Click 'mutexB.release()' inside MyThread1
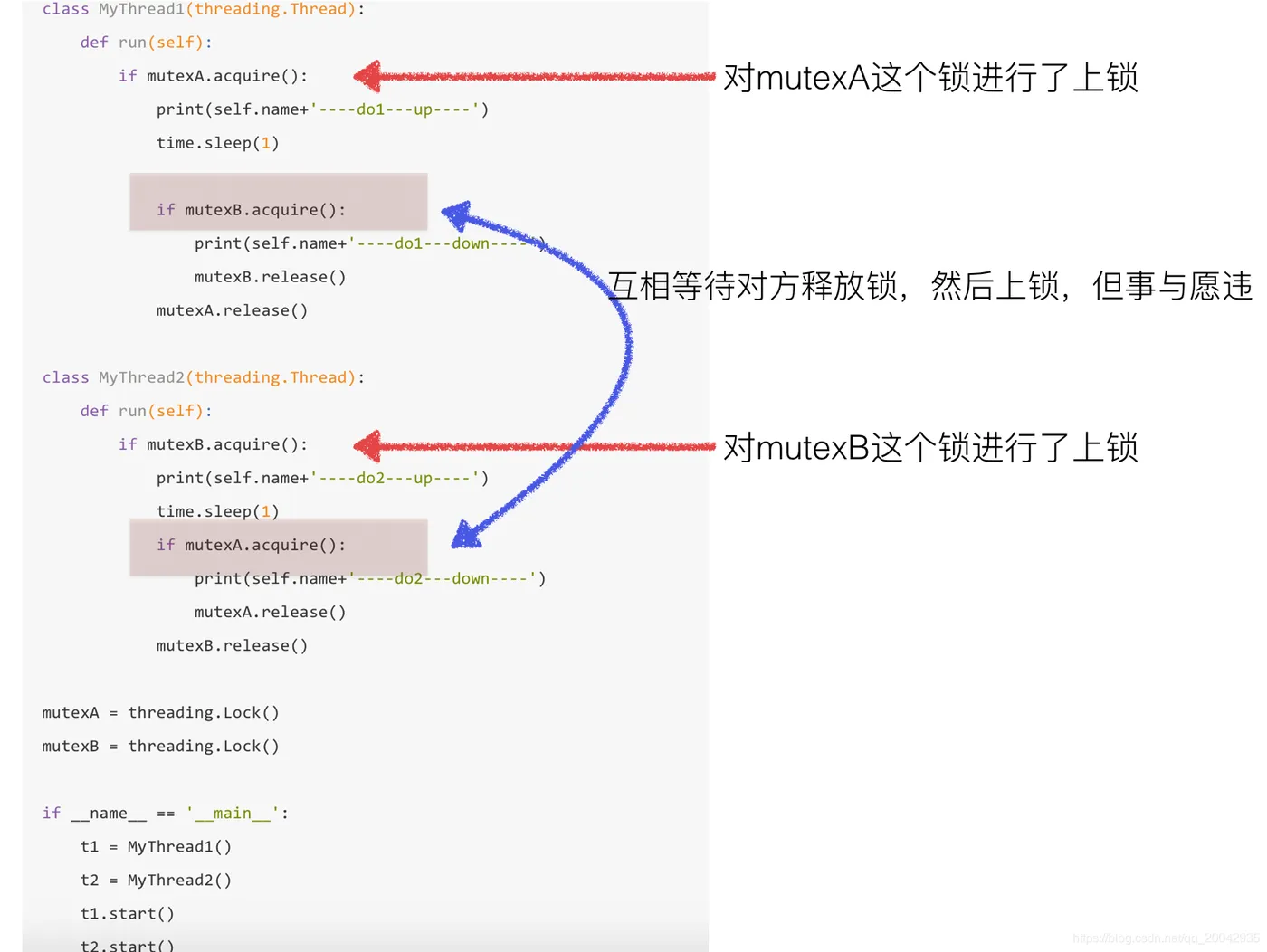The image size is (1267, 952). coord(270,277)
